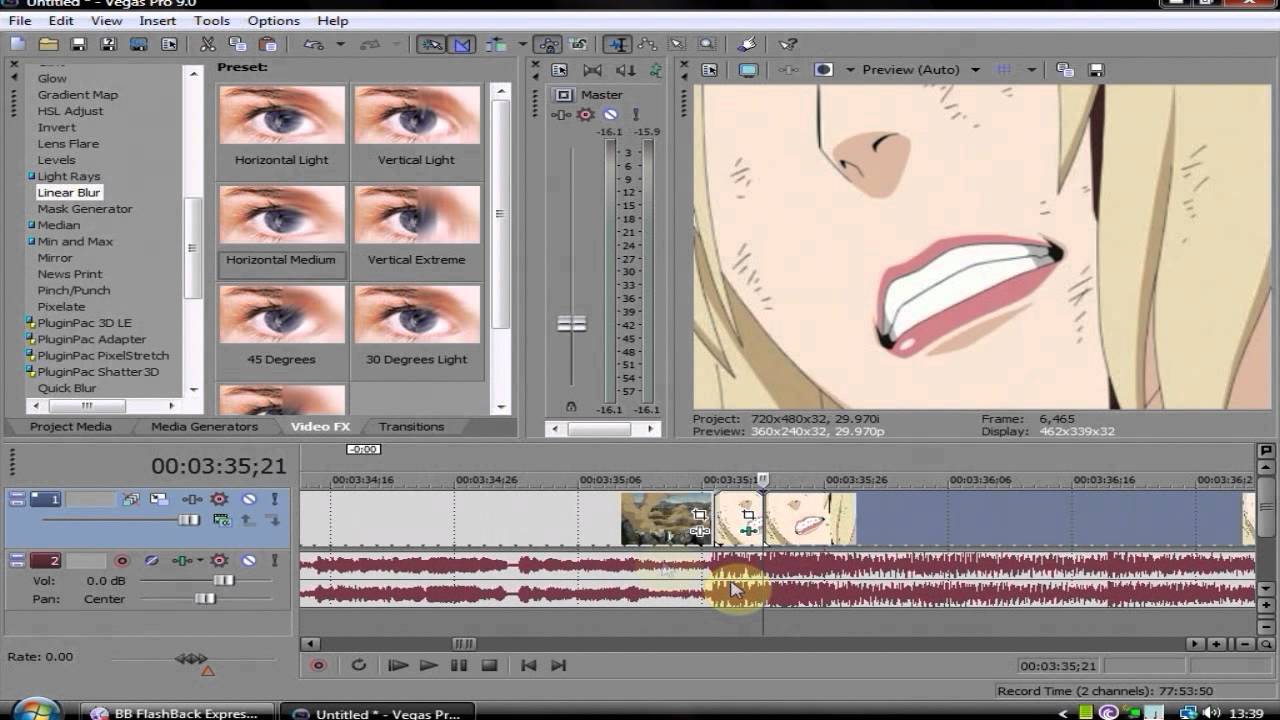
Task: Click track 2 Vol slider handle
Action: (x=223, y=580)
